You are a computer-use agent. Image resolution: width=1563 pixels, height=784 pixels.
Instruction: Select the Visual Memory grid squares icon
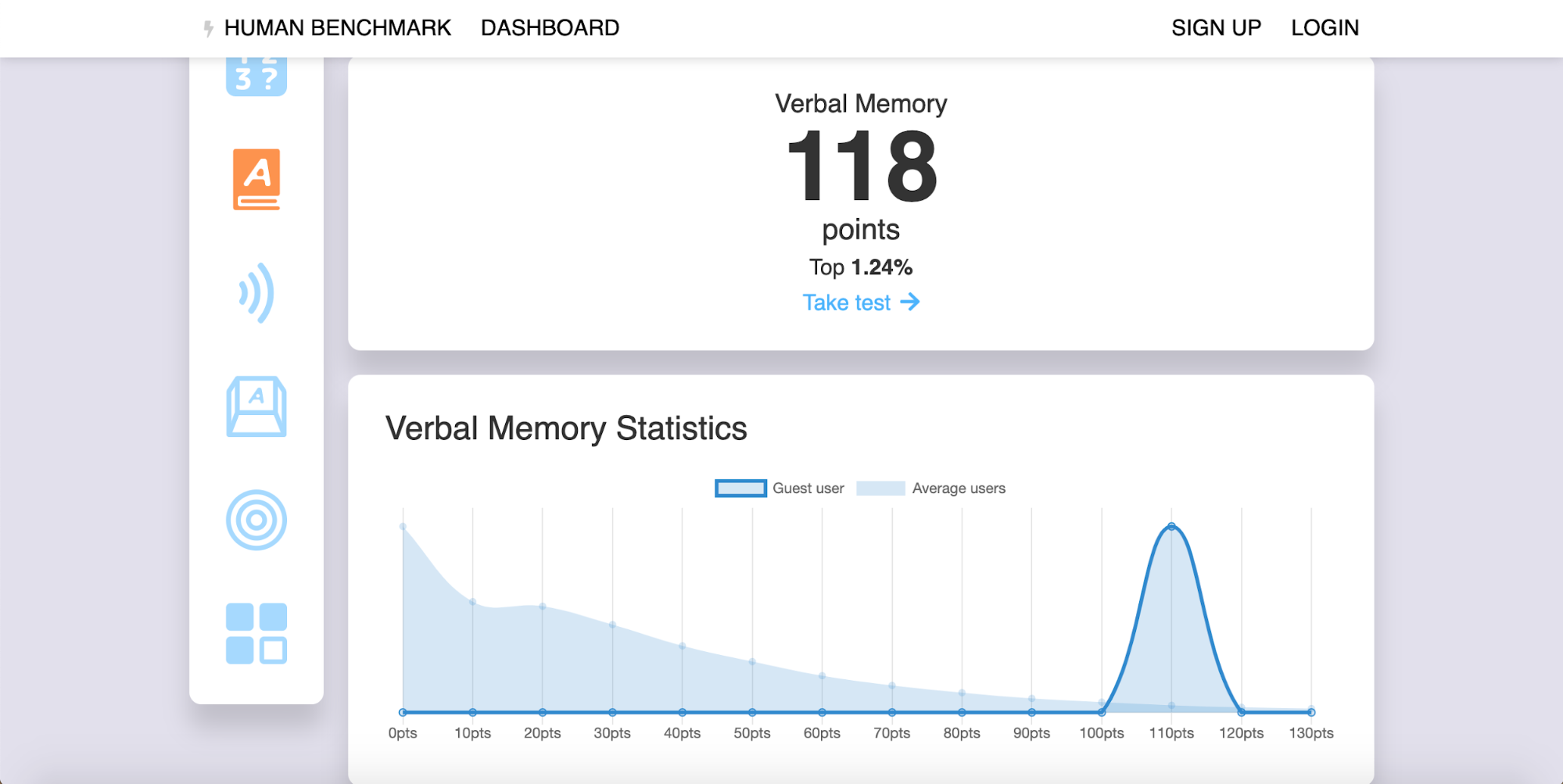pos(256,633)
